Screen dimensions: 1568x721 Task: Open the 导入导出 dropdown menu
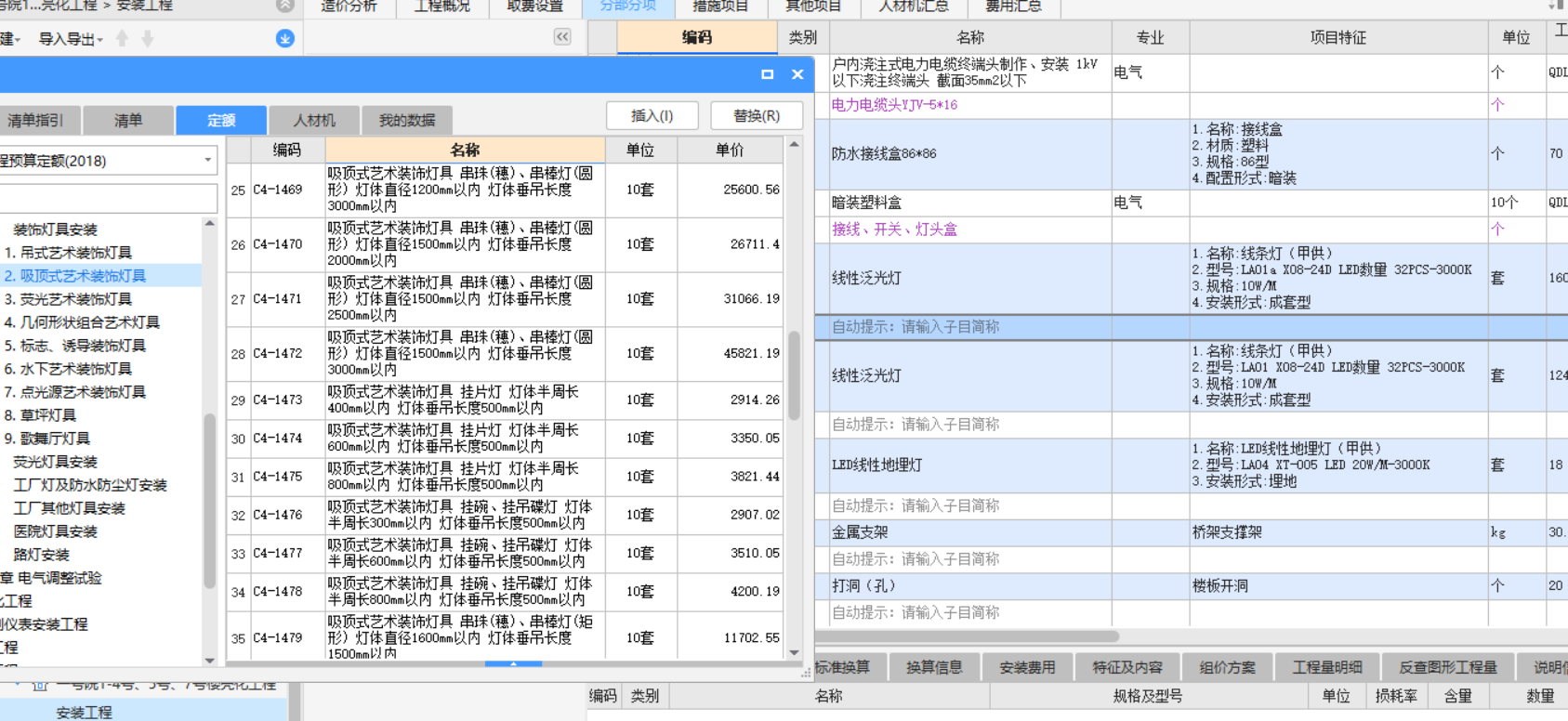[x=71, y=39]
